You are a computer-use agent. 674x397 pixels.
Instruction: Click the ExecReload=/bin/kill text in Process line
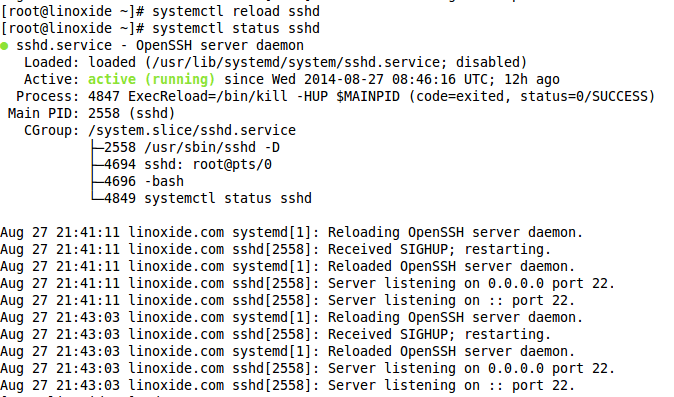pos(208,96)
